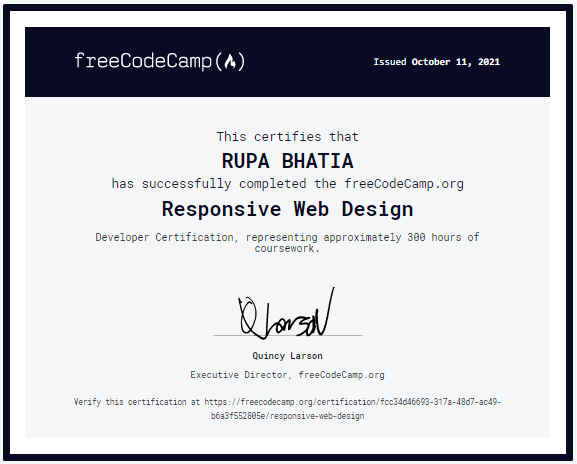
Task: Click the Quincy Larson printed name
Action: point(287,356)
